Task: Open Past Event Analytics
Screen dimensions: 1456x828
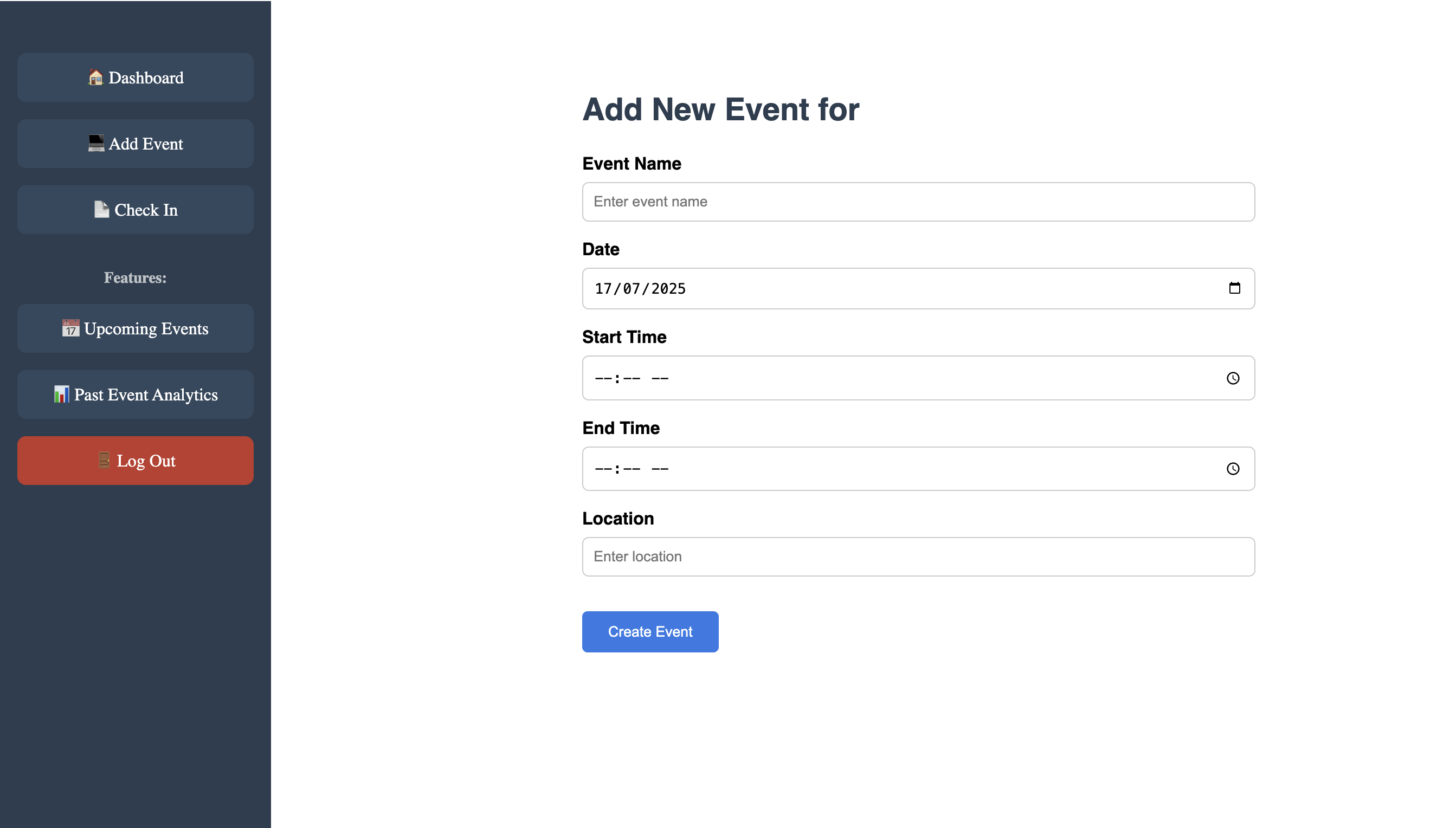Action: [136, 394]
